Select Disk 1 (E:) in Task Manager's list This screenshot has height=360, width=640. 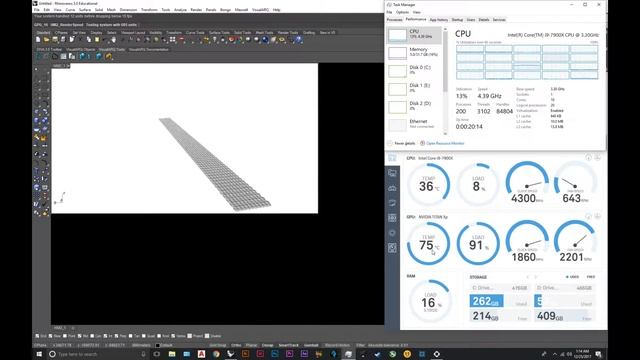[x=414, y=88]
